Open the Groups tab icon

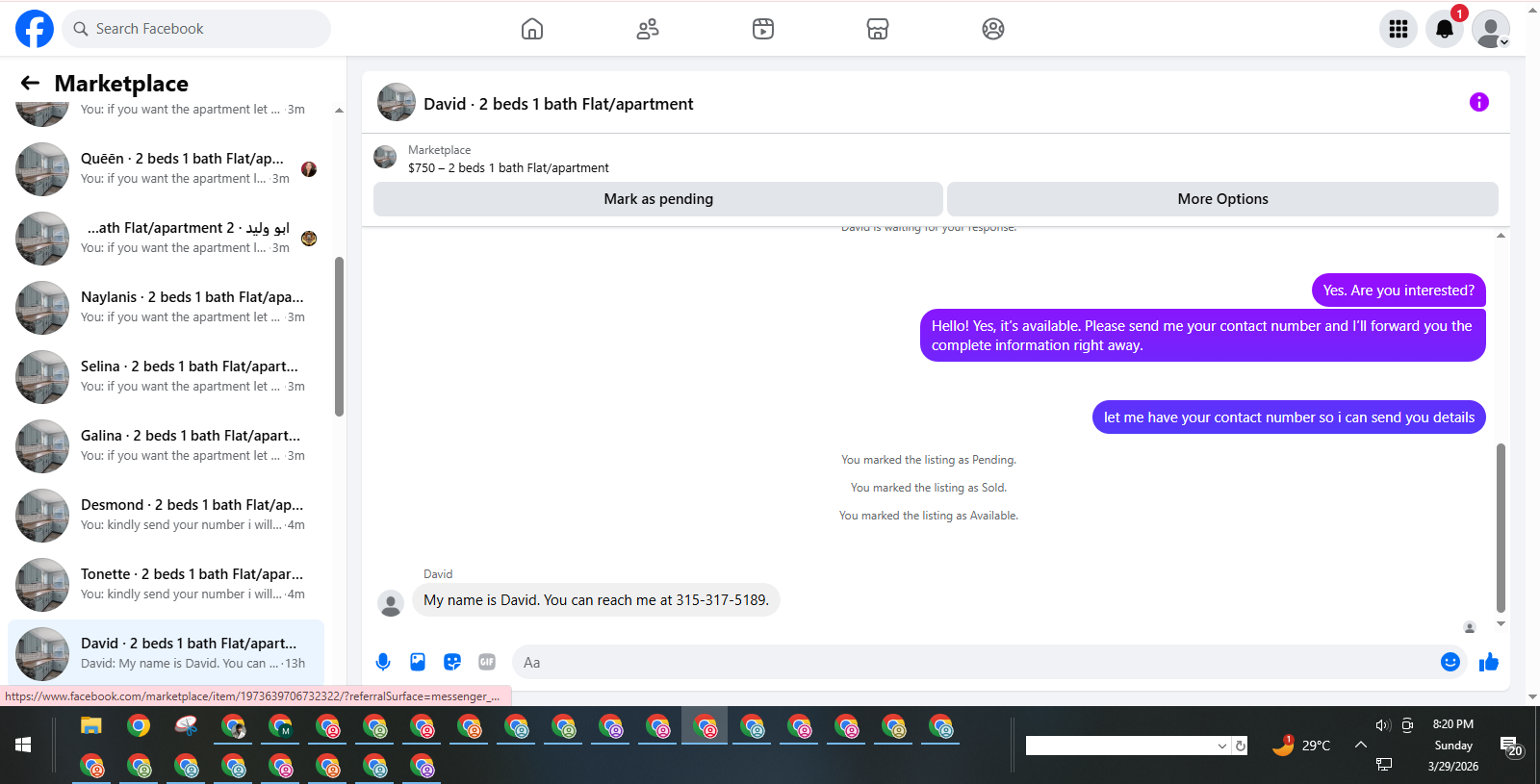993,29
